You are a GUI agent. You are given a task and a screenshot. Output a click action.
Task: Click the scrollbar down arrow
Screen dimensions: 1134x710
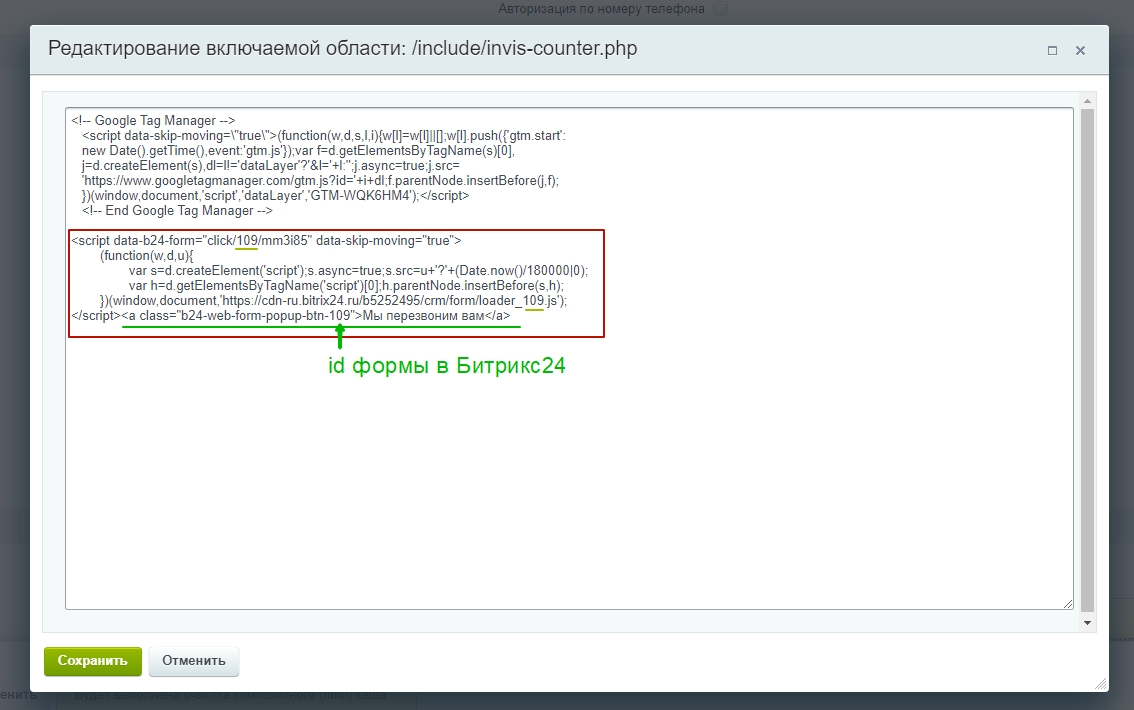click(1088, 622)
